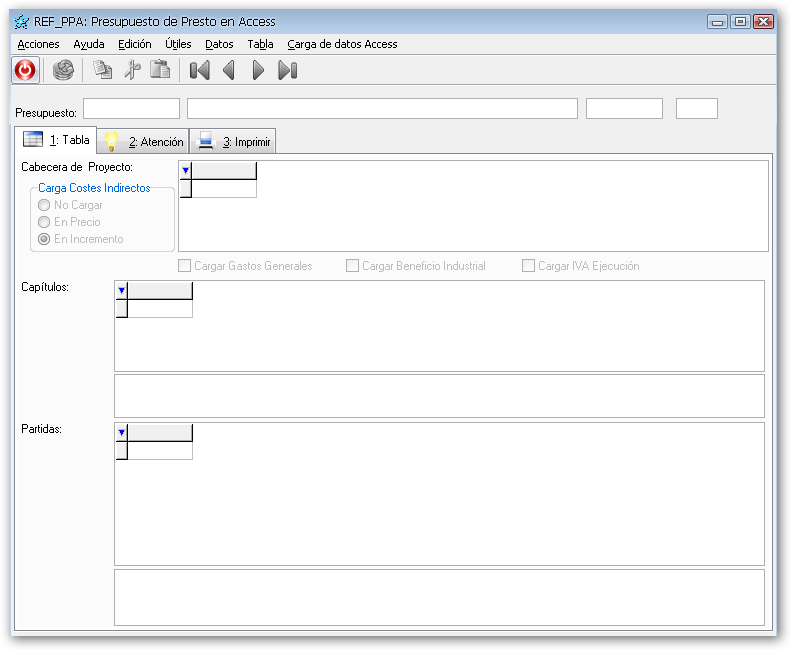
Task: Open the Edición menu
Action: click(x=135, y=44)
